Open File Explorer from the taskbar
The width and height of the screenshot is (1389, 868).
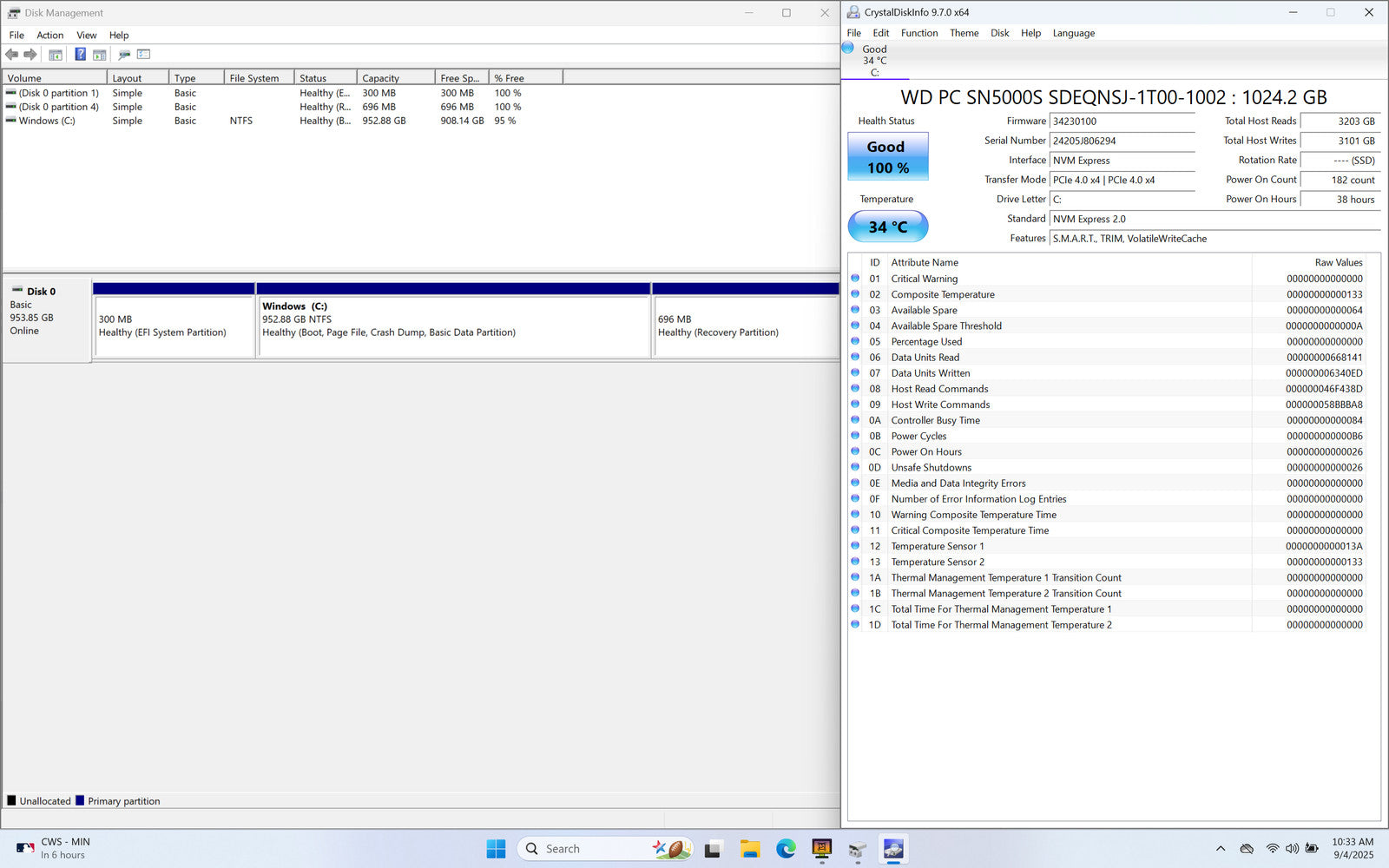(x=749, y=849)
